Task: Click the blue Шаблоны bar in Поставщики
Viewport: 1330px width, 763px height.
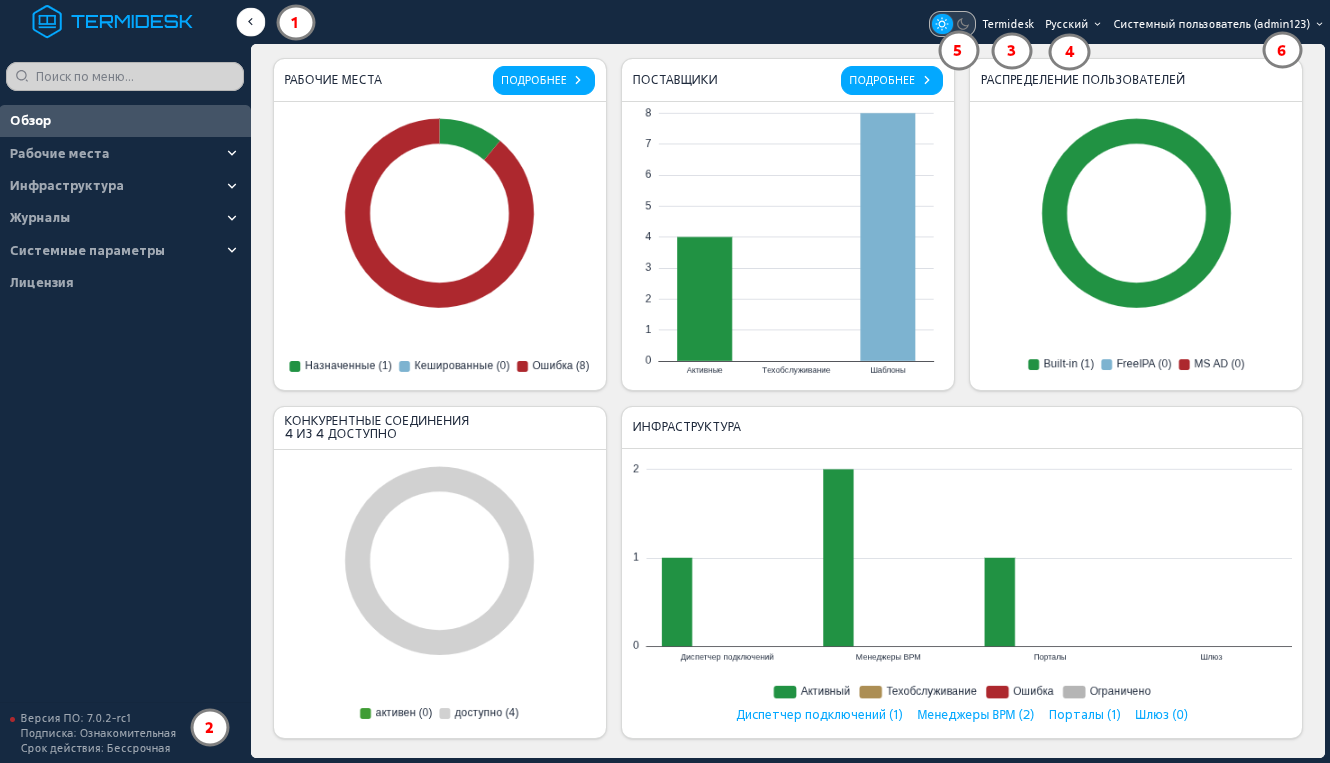Action: click(888, 237)
